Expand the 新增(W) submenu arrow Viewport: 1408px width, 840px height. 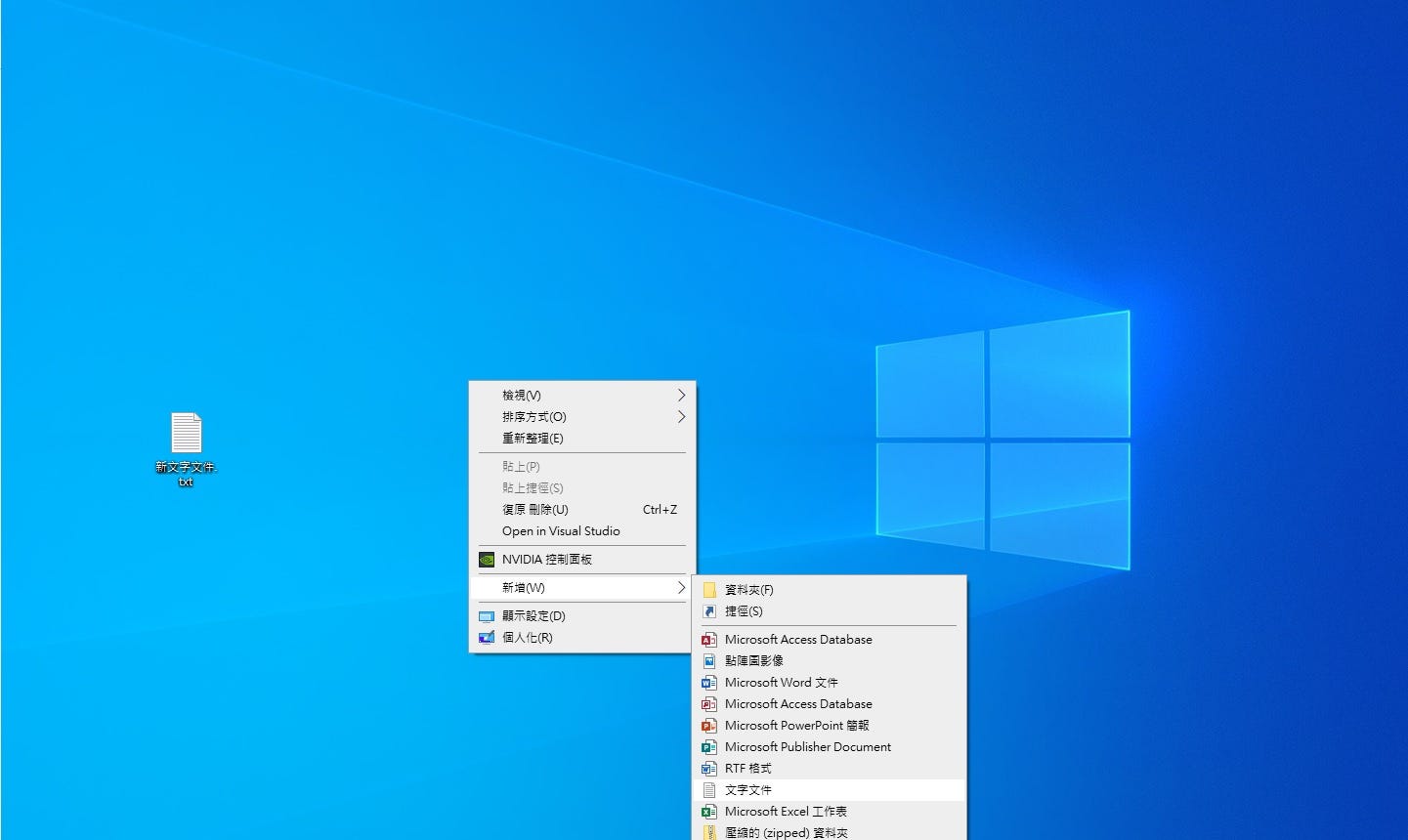pos(681,588)
